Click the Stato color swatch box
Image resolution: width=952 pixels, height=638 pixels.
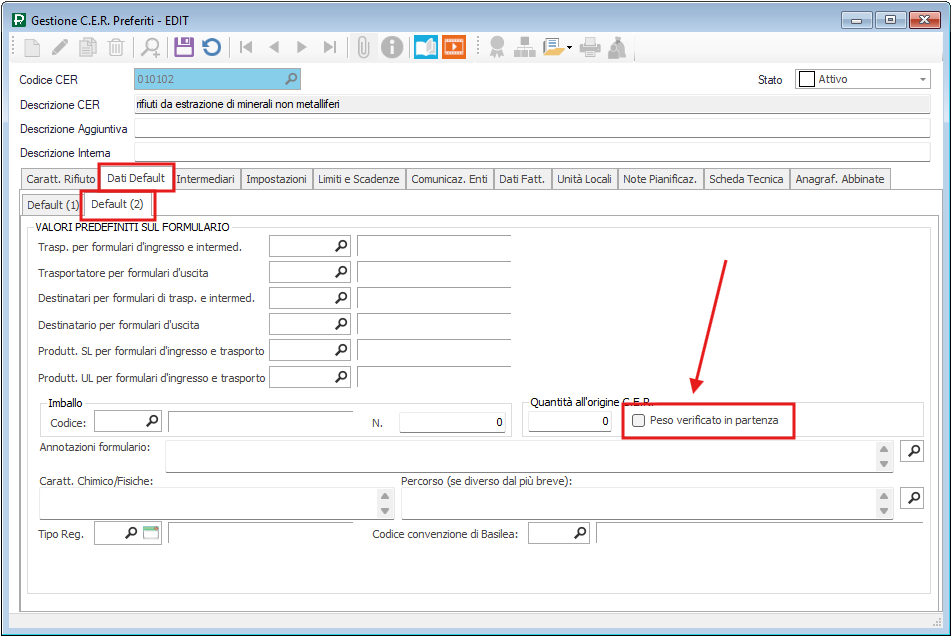[806, 80]
